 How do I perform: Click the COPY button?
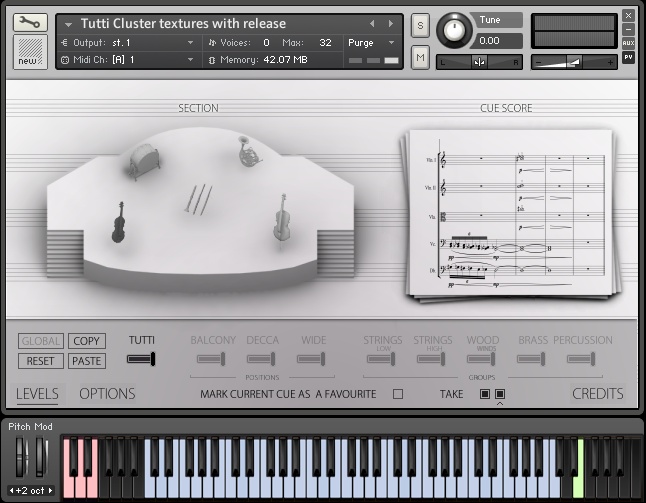(87, 341)
